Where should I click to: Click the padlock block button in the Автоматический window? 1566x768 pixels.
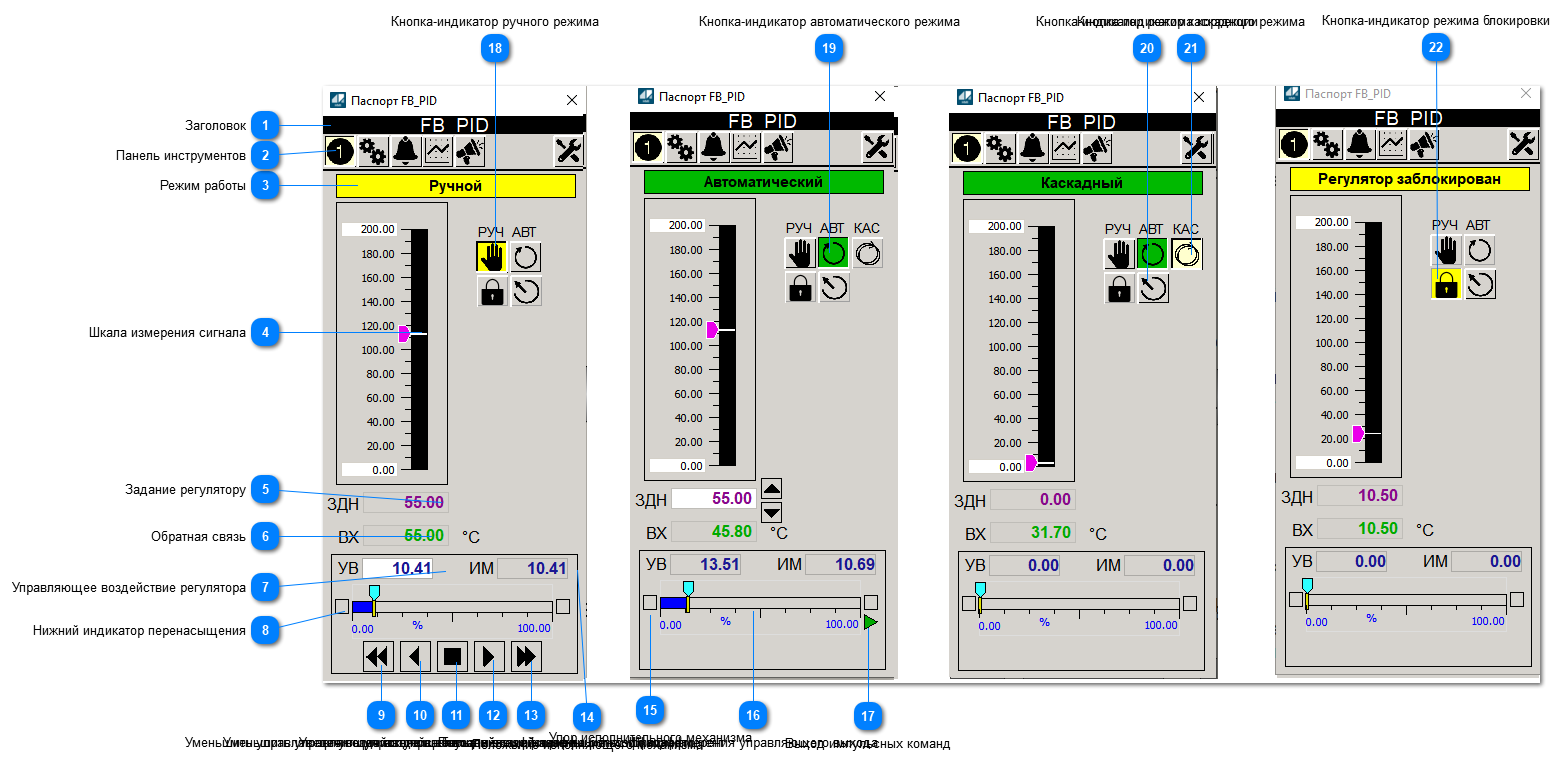click(800, 287)
